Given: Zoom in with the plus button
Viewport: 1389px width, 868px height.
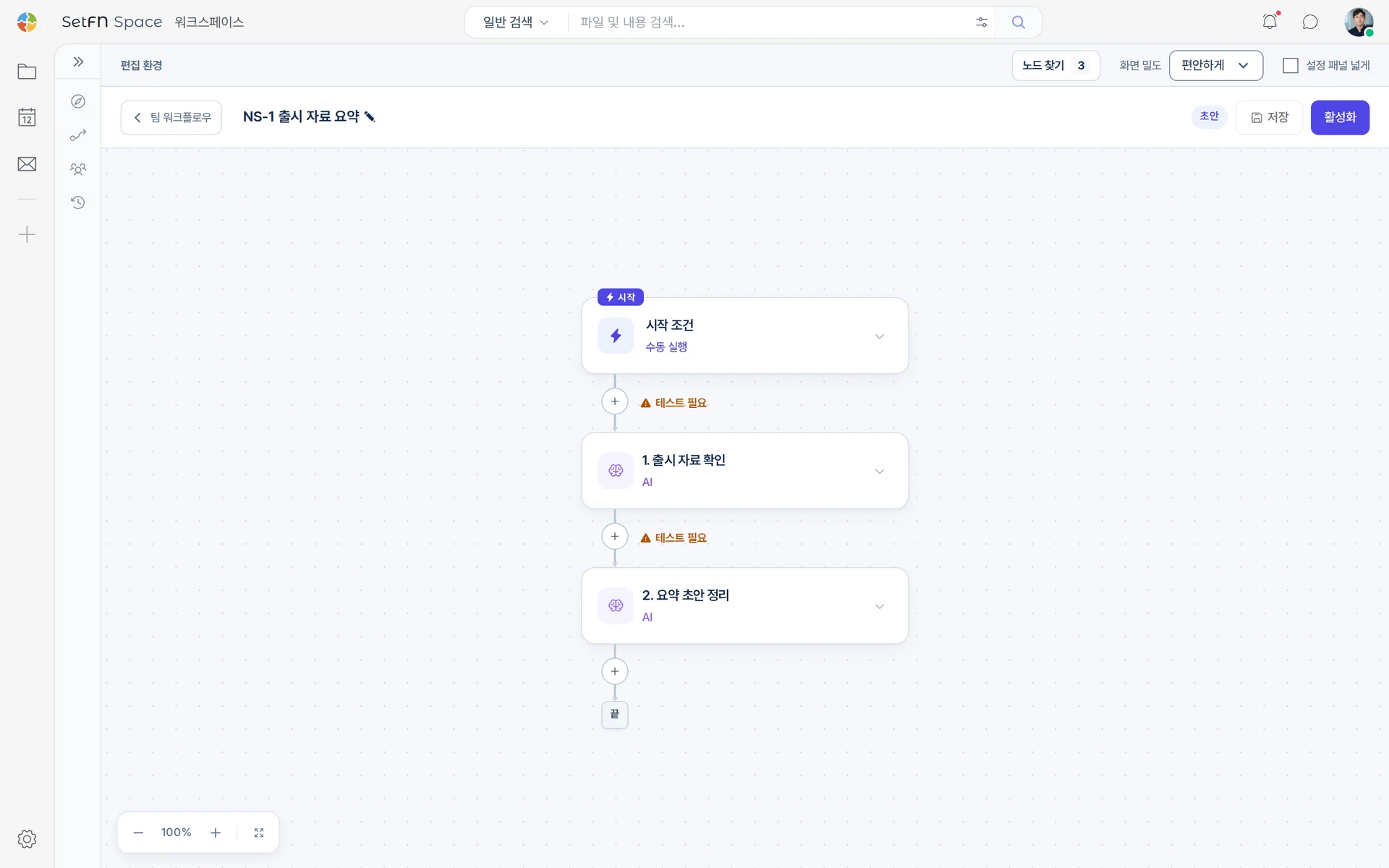Looking at the screenshot, I should (x=216, y=833).
